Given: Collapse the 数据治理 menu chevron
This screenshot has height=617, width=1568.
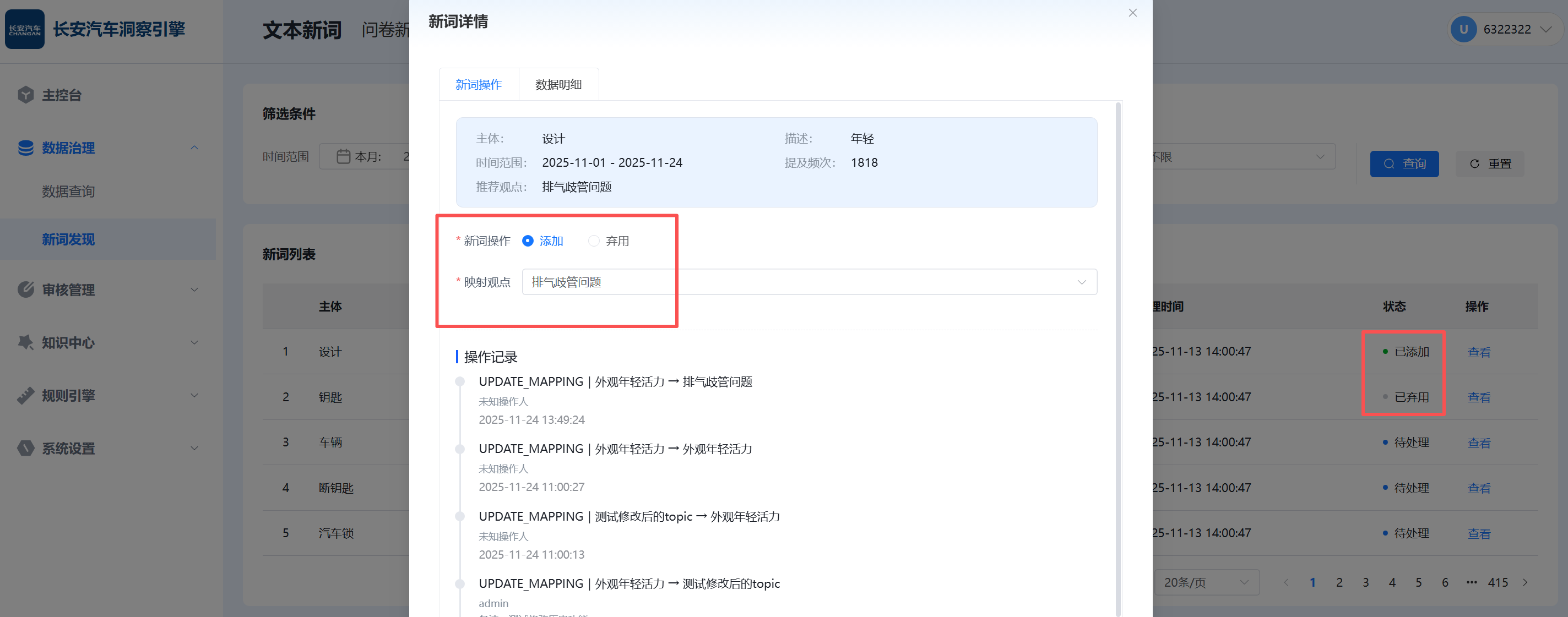Looking at the screenshot, I should (194, 148).
